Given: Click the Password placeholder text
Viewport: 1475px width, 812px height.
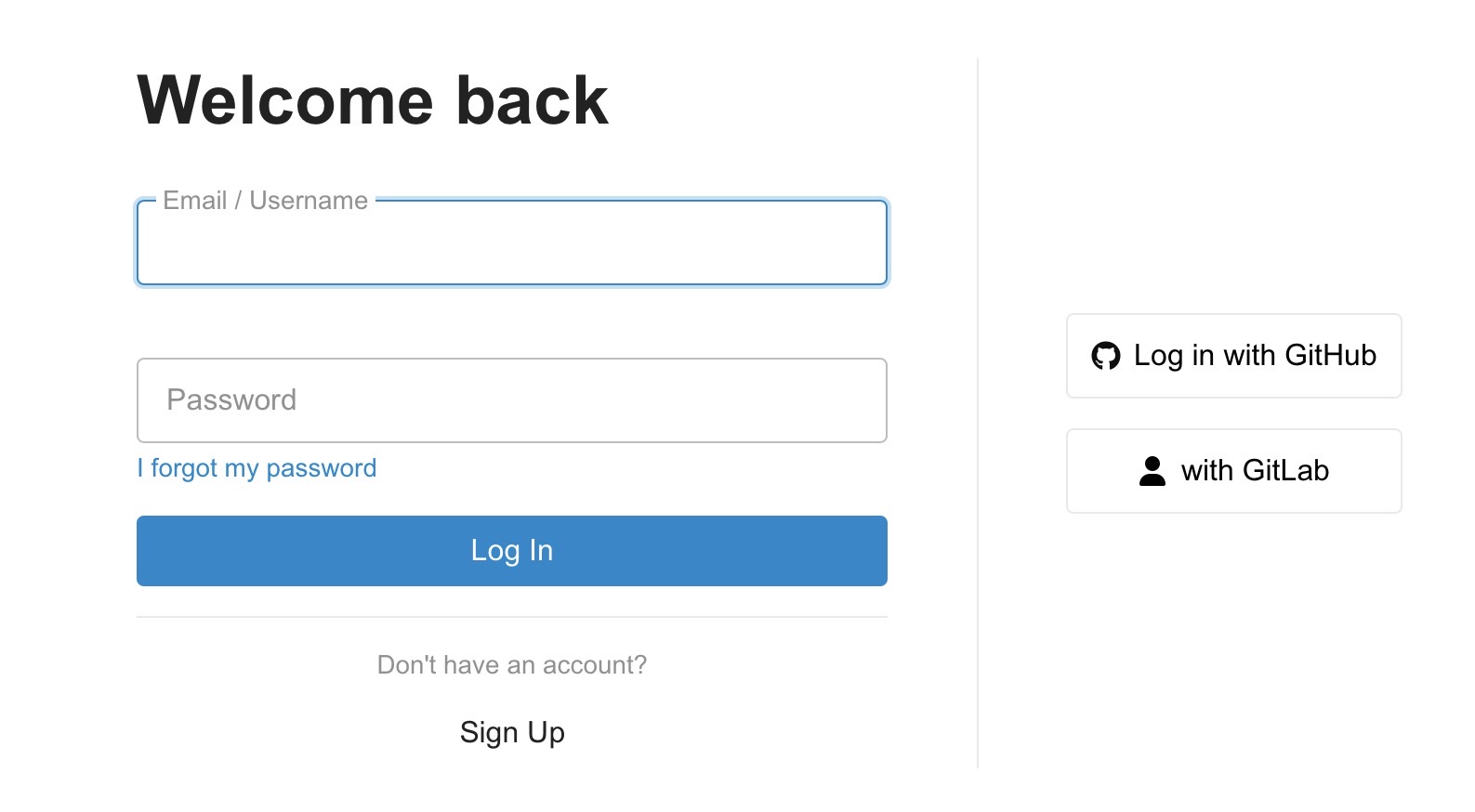Looking at the screenshot, I should (231, 400).
